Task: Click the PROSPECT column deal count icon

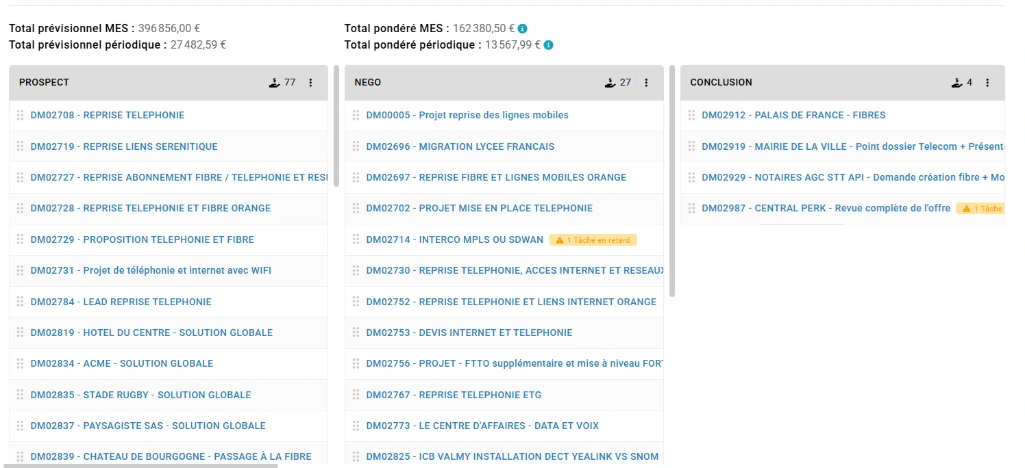Action: [275, 82]
